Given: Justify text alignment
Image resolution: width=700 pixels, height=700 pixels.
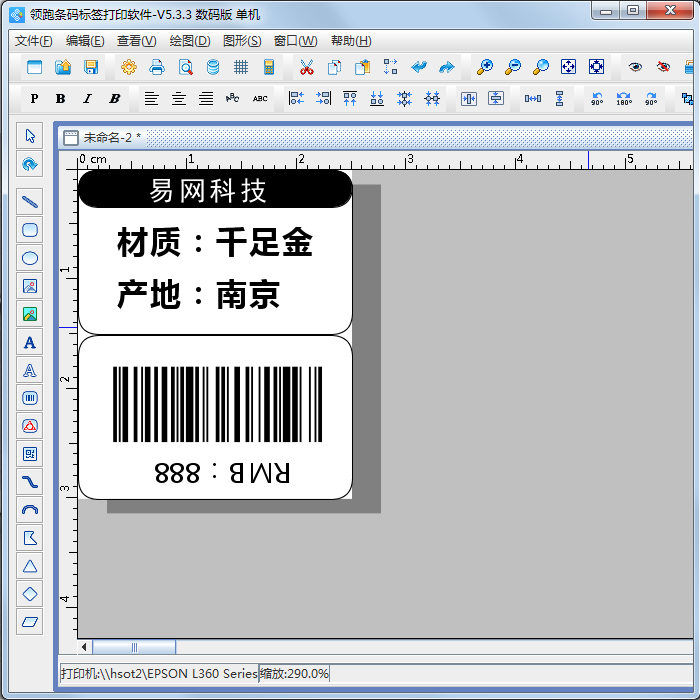Looking at the screenshot, I should point(206,99).
